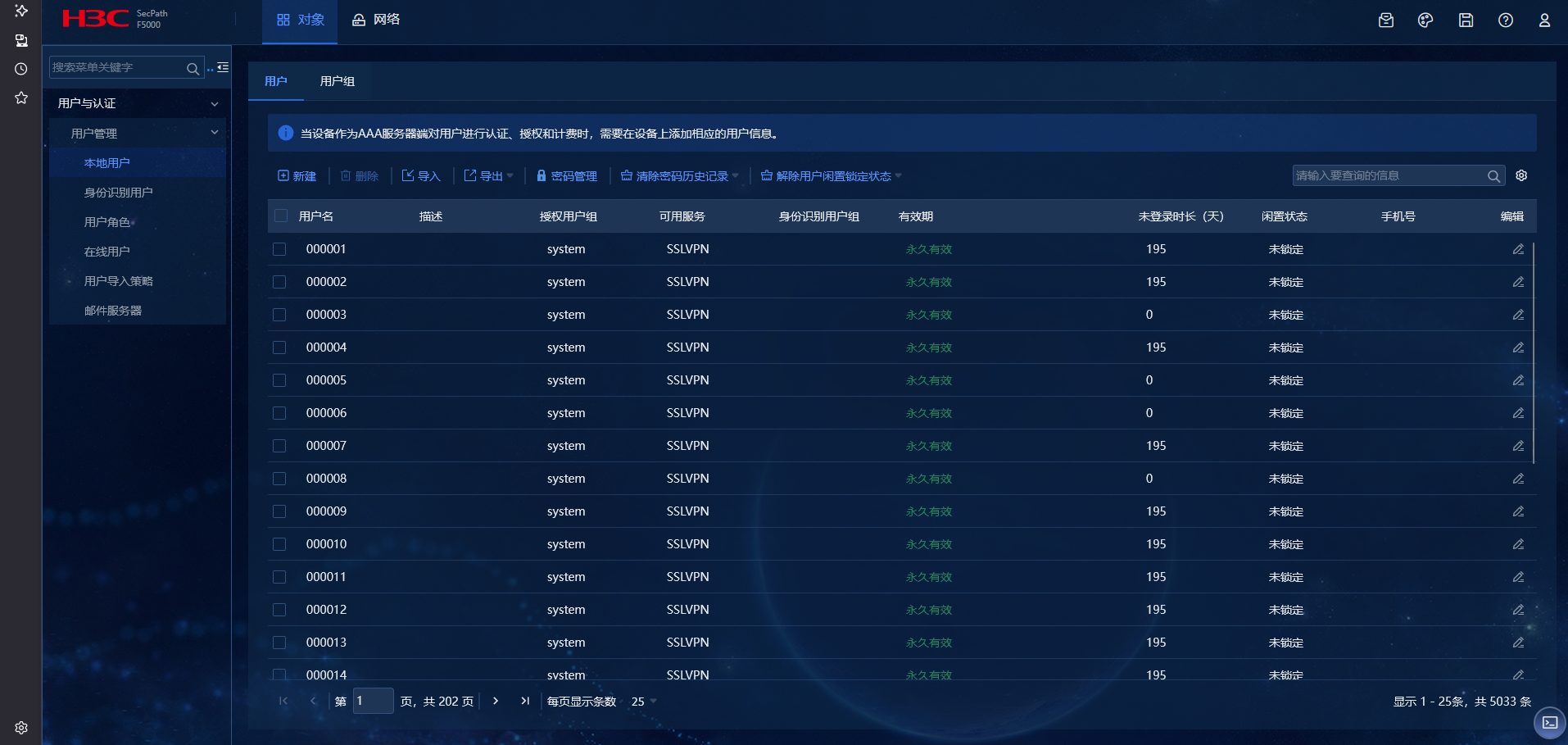Open the 导出 export dropdown
Image resolution: width=1568 pixels, height=745 pixels.
pos(489,176)
